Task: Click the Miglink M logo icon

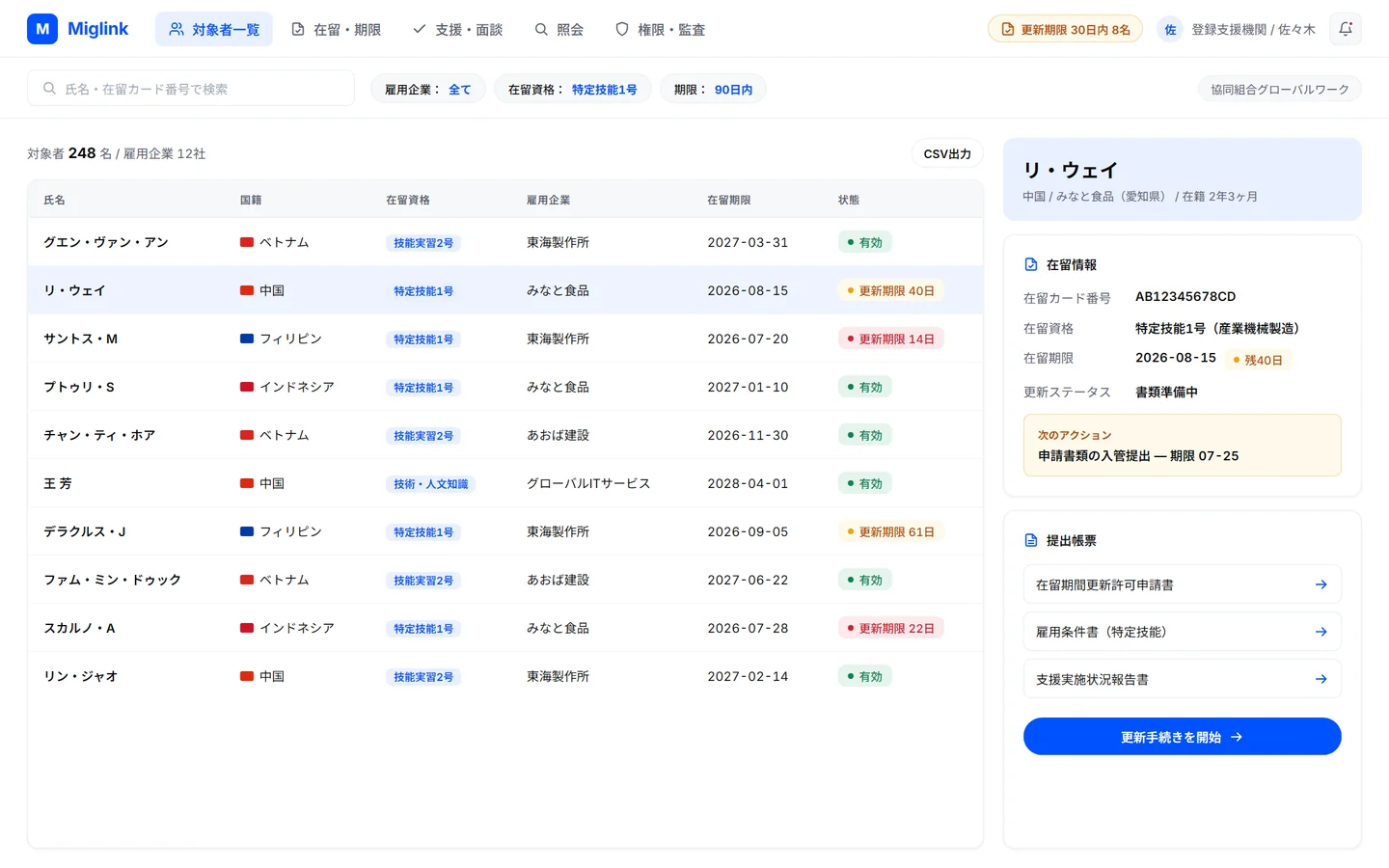Action: pyautogui.click(x=42, y=29)
